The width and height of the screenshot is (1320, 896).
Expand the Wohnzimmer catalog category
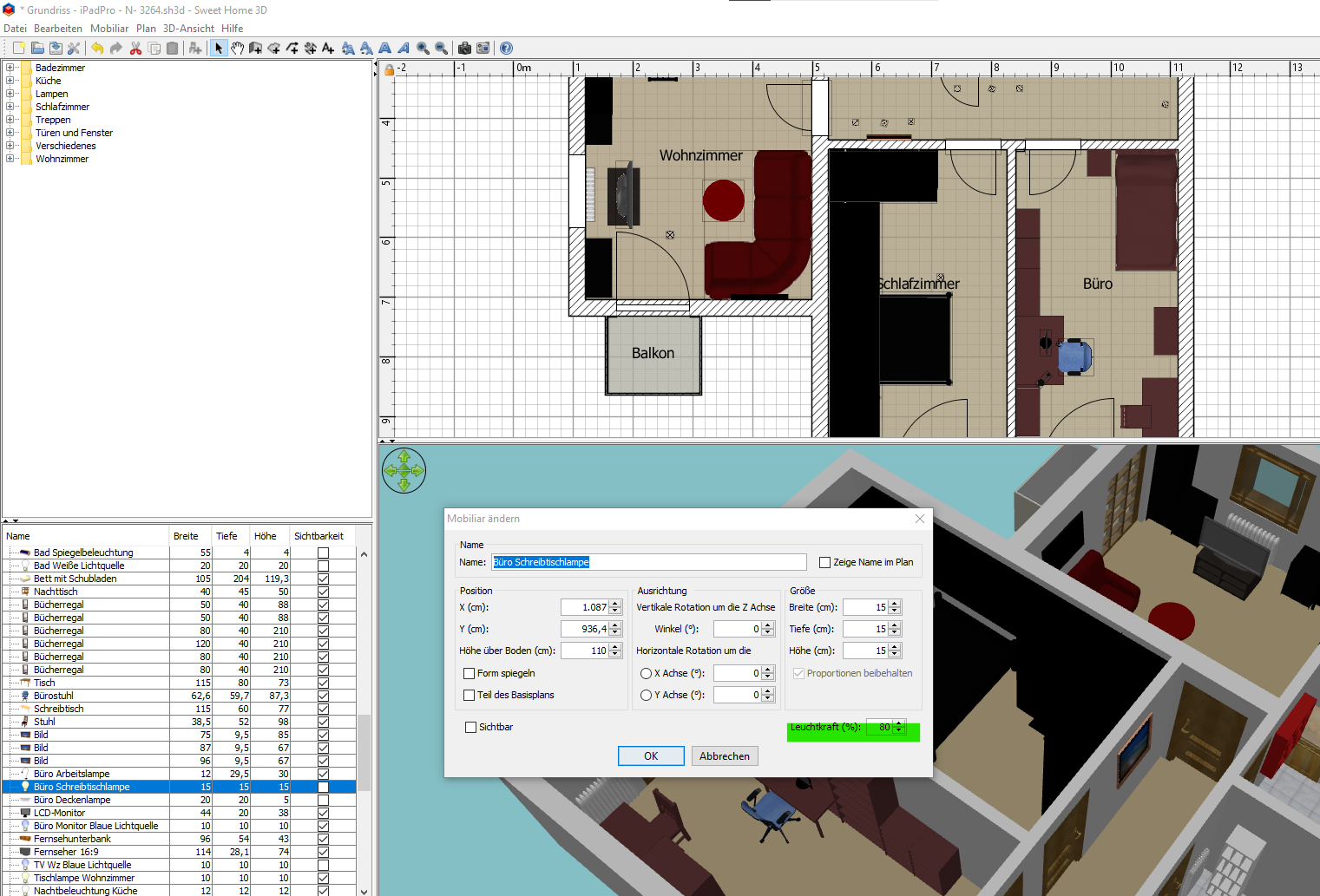click(10, 159)
